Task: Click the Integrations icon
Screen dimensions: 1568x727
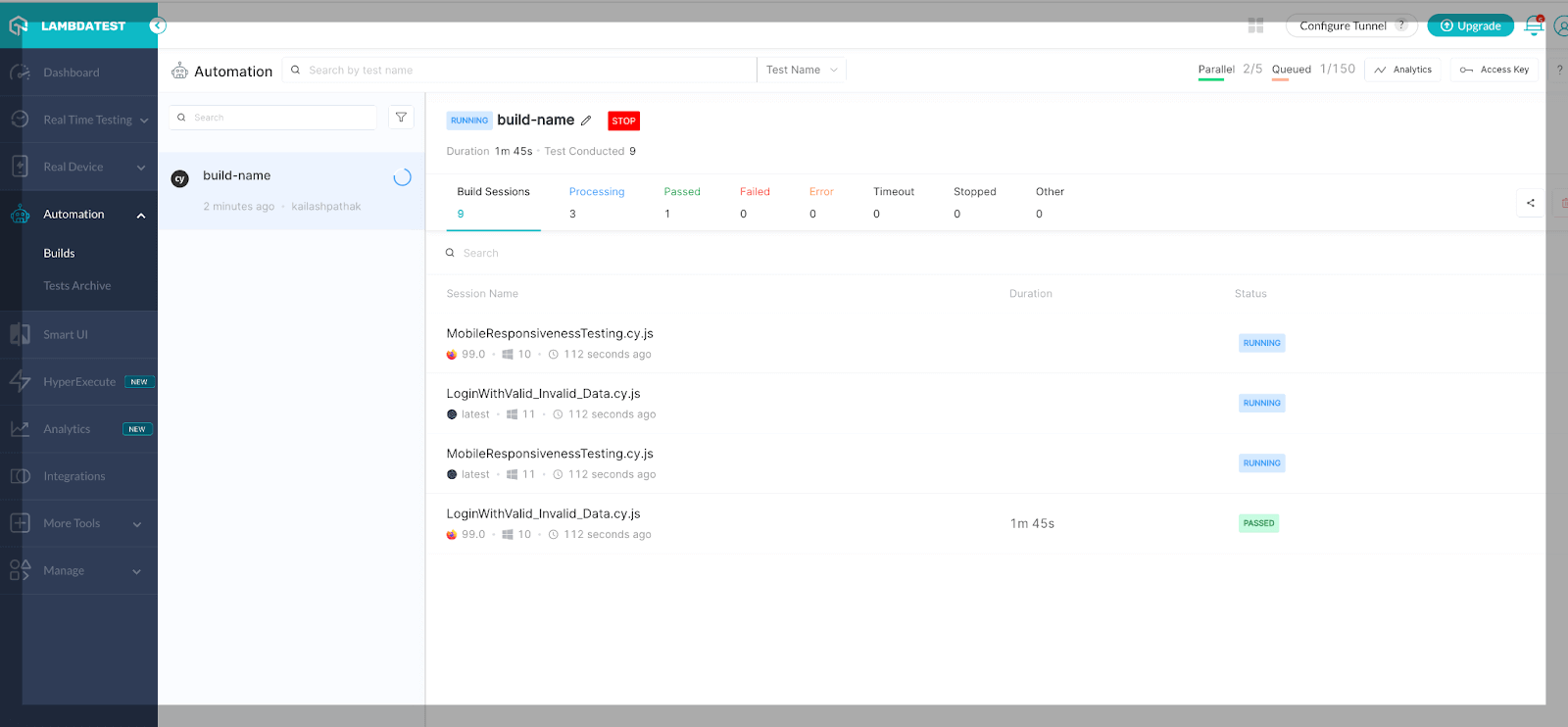Action: [20, 476]
